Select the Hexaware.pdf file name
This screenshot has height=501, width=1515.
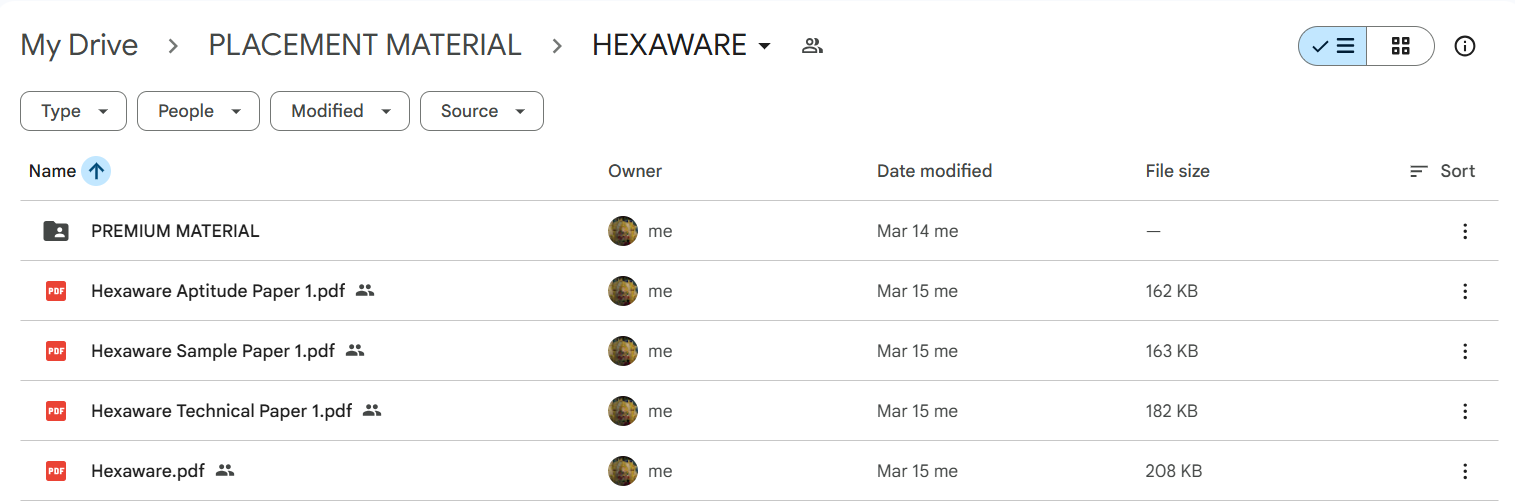[x=148, y=471]
